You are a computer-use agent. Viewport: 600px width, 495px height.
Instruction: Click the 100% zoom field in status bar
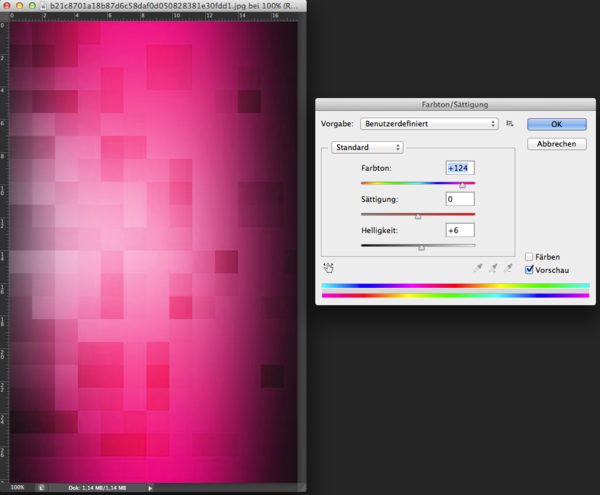(18, 487)
